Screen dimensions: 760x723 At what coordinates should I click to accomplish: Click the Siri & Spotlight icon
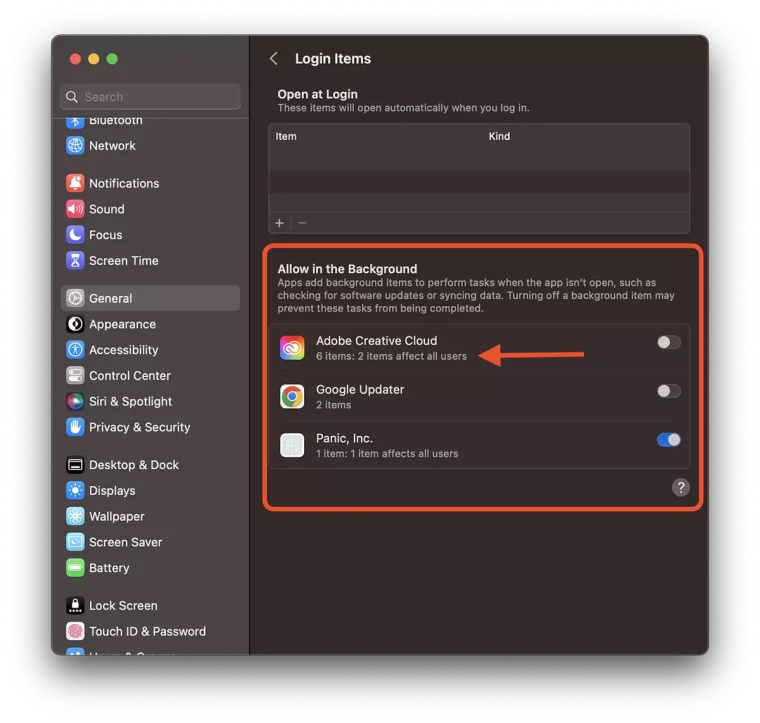tap(75, 401)
